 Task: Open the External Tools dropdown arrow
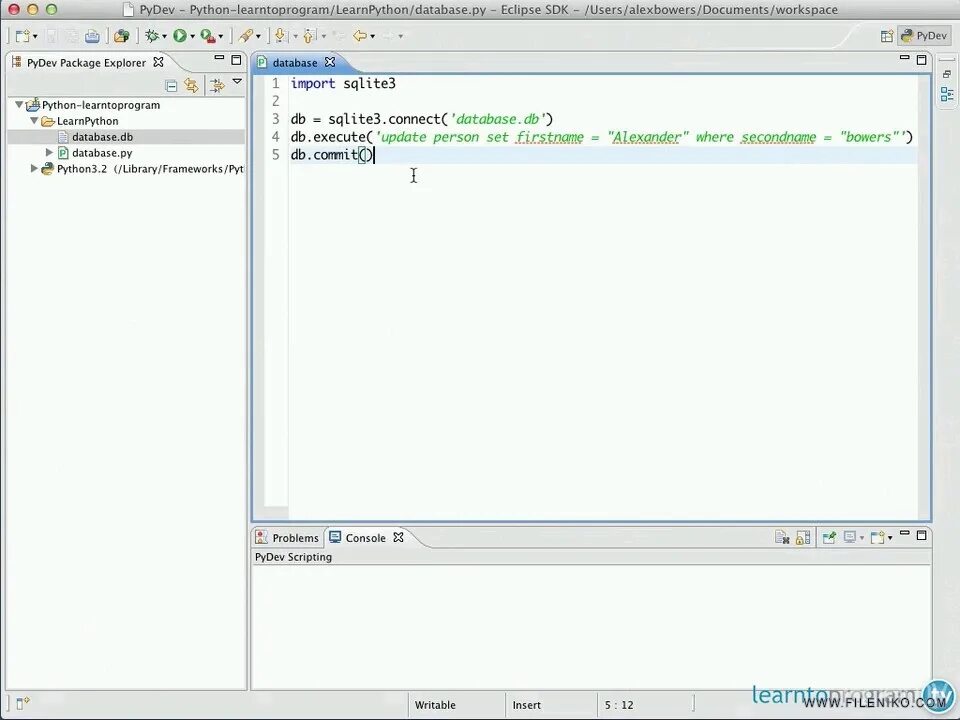pos(220,37)
